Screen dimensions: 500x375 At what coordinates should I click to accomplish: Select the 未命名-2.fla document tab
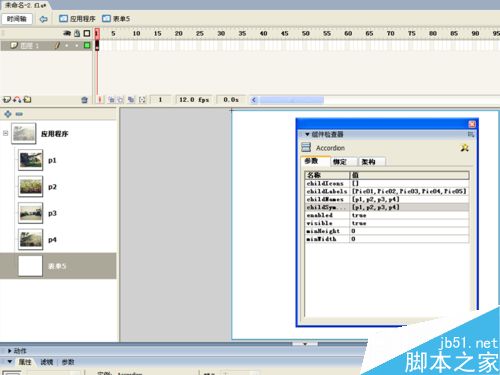tap(25, 5)
